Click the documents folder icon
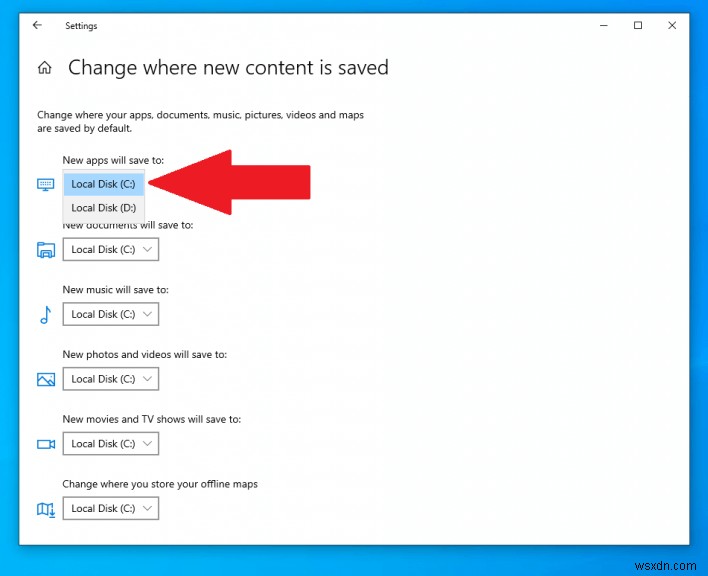Screen dimensions: 708x576 click(x=46, y=250)
